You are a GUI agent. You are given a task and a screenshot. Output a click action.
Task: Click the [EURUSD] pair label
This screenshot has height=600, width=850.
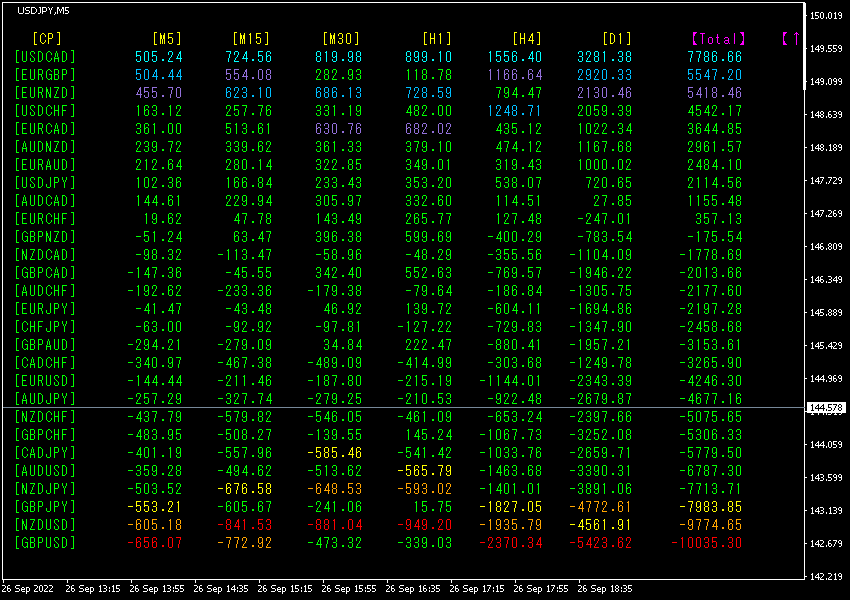click(46, 381)
